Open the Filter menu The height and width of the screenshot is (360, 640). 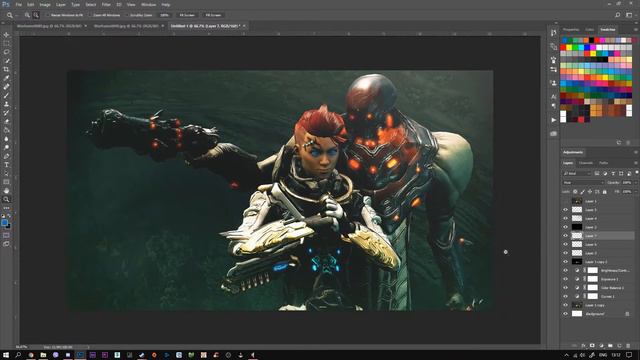(x=106, y=4)
